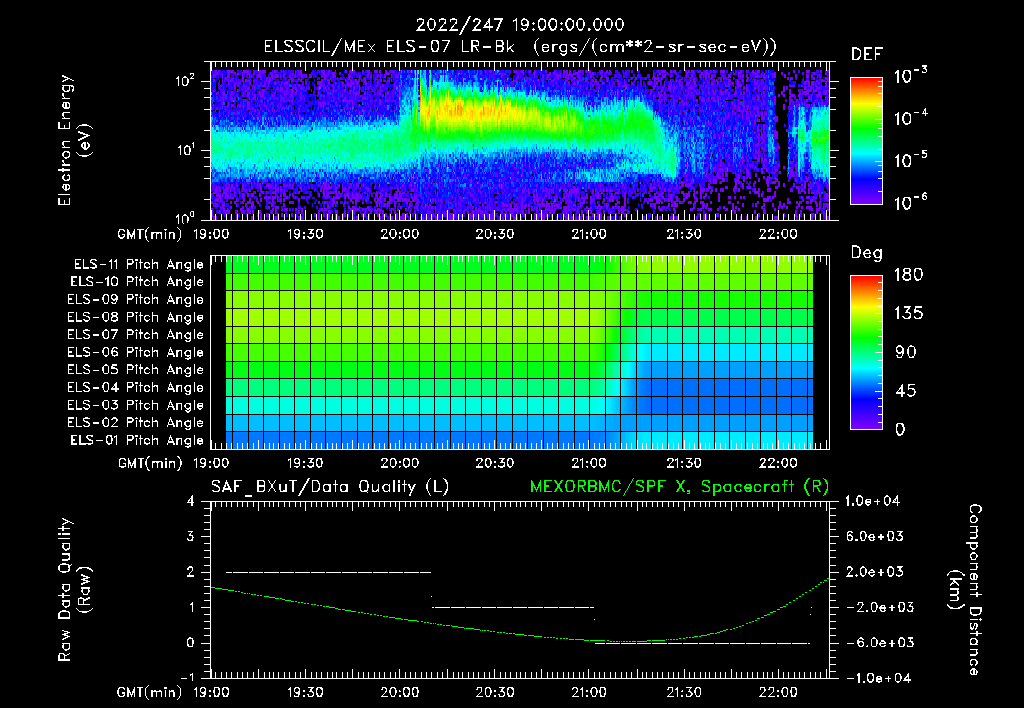This screenshot has width=1024, height=708.
Task: Click the ELS-03 Pitch Angle row label
Action: tap(136, 405)
